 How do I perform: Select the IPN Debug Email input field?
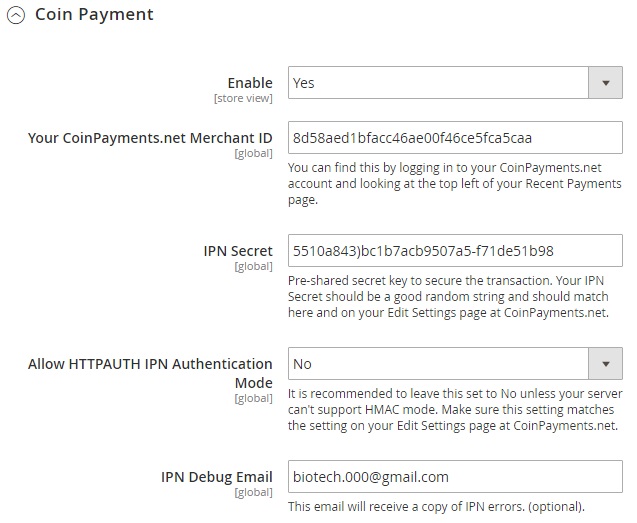point(455,477)
